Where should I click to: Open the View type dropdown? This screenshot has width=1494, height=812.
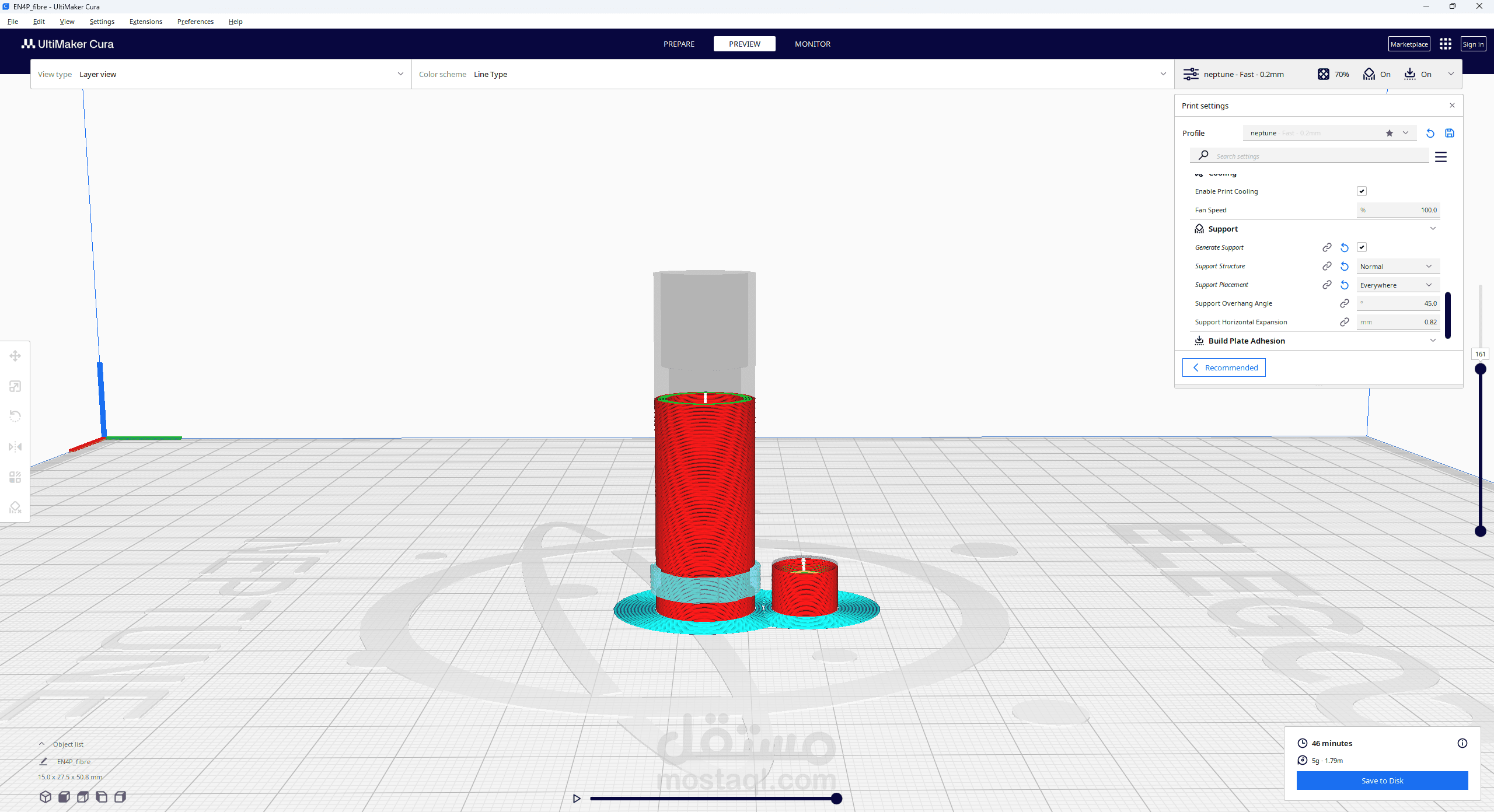[221, 74]
